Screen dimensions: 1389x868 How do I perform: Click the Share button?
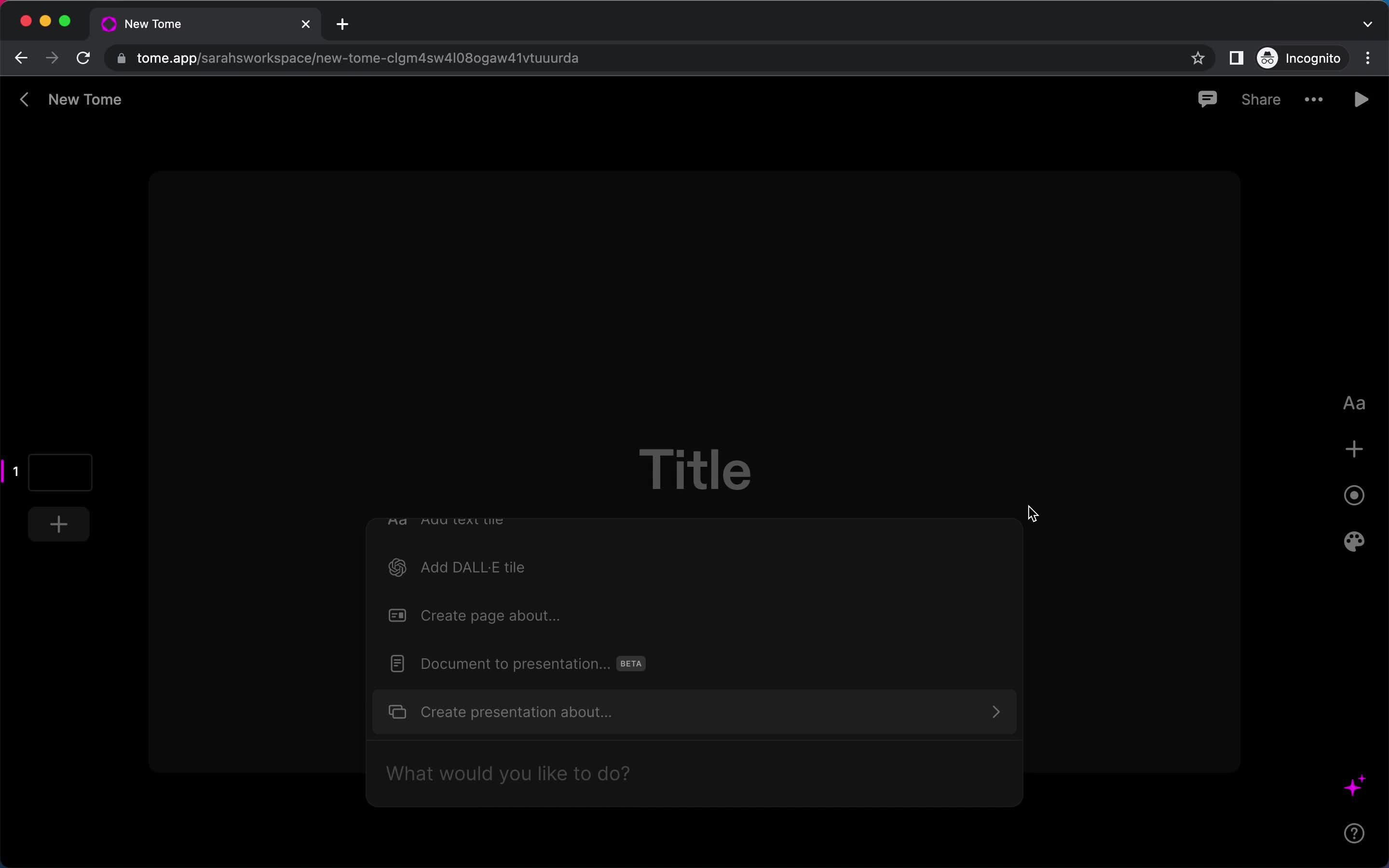(x=1261, y=99)
